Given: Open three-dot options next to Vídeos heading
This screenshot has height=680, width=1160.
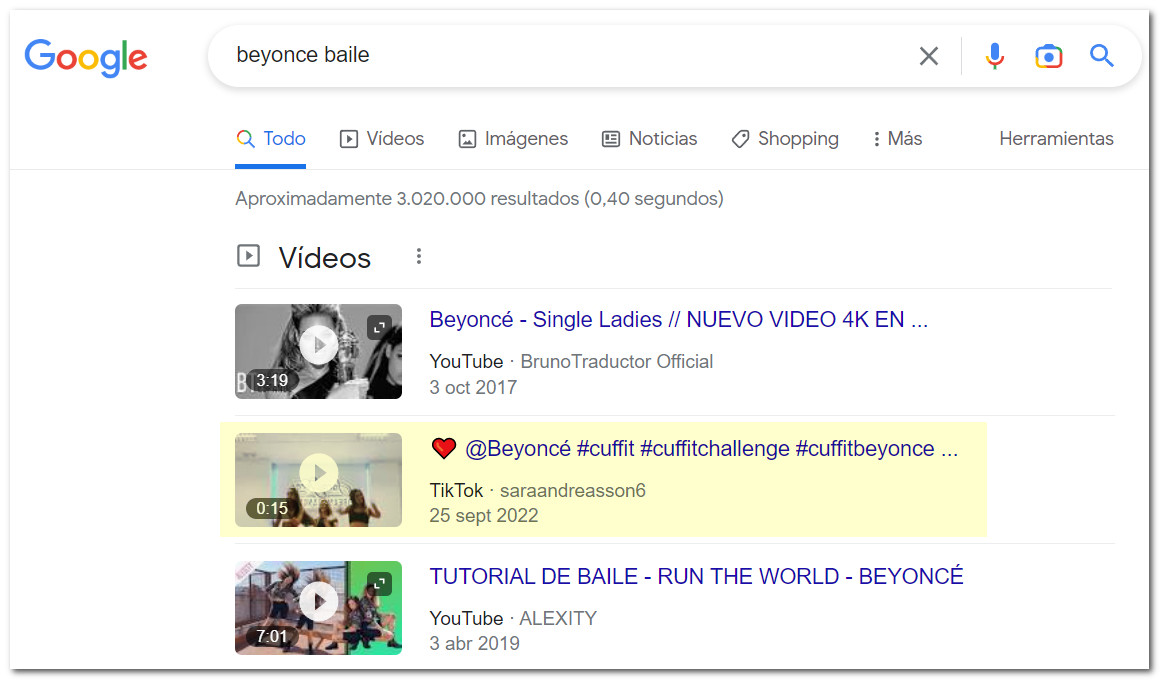Looking at the screenshot, I should tap(419, 257).
